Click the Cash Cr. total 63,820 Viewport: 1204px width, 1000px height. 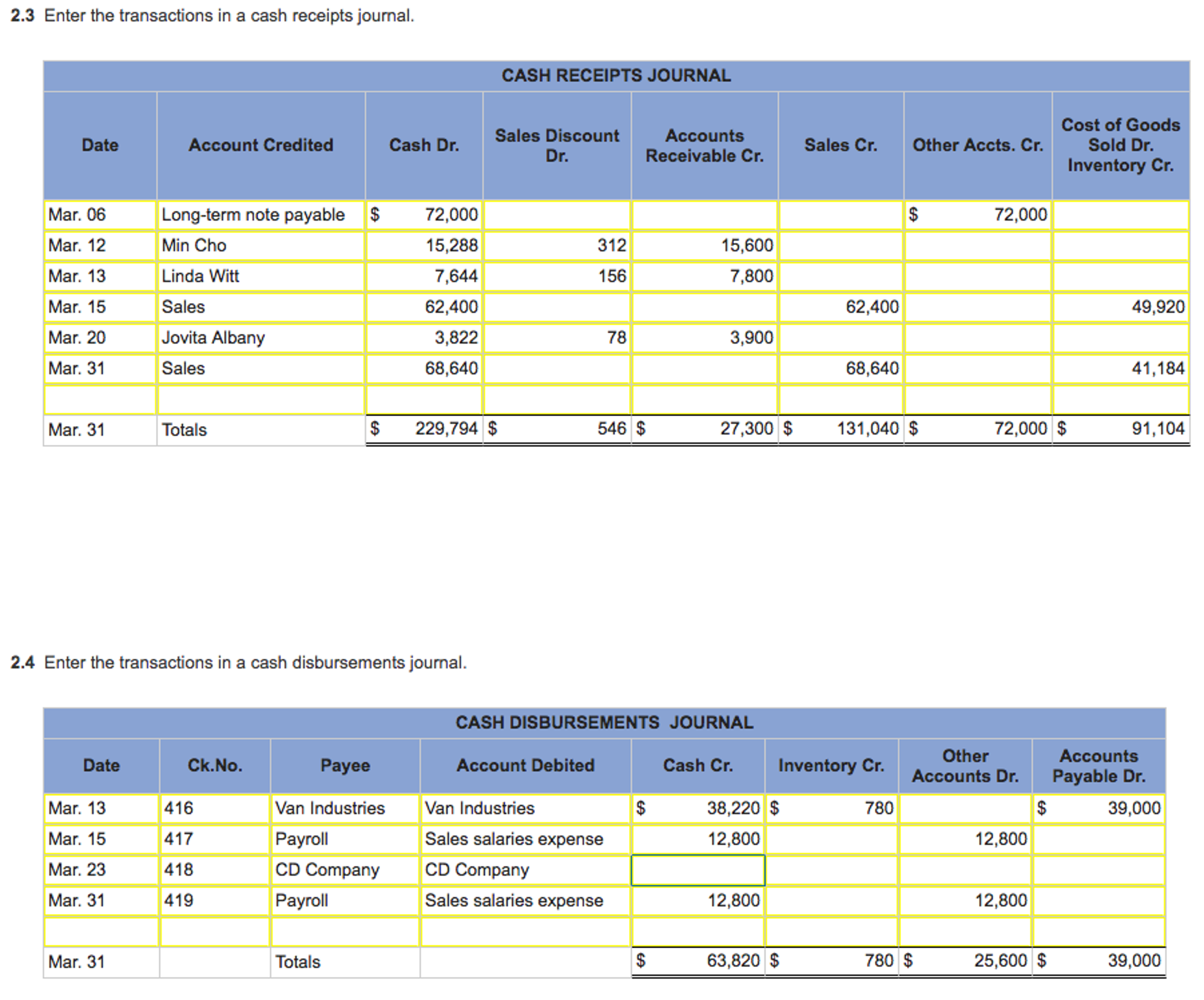point(698,961)
